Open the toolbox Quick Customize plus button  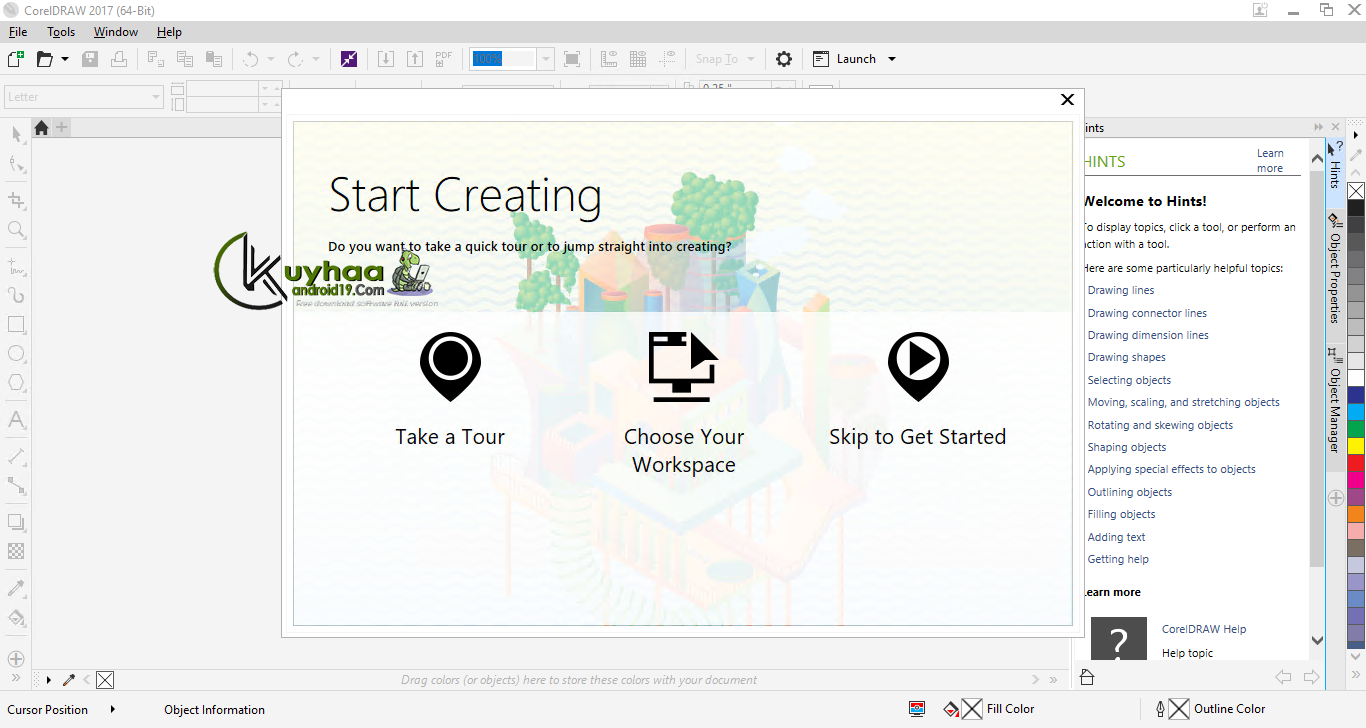click(16, 659)
